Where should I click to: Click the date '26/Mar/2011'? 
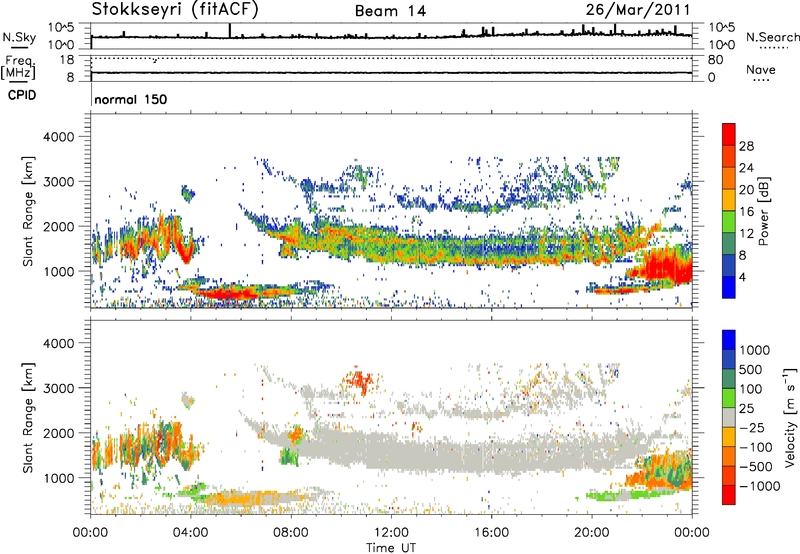(x=638, y=9)
